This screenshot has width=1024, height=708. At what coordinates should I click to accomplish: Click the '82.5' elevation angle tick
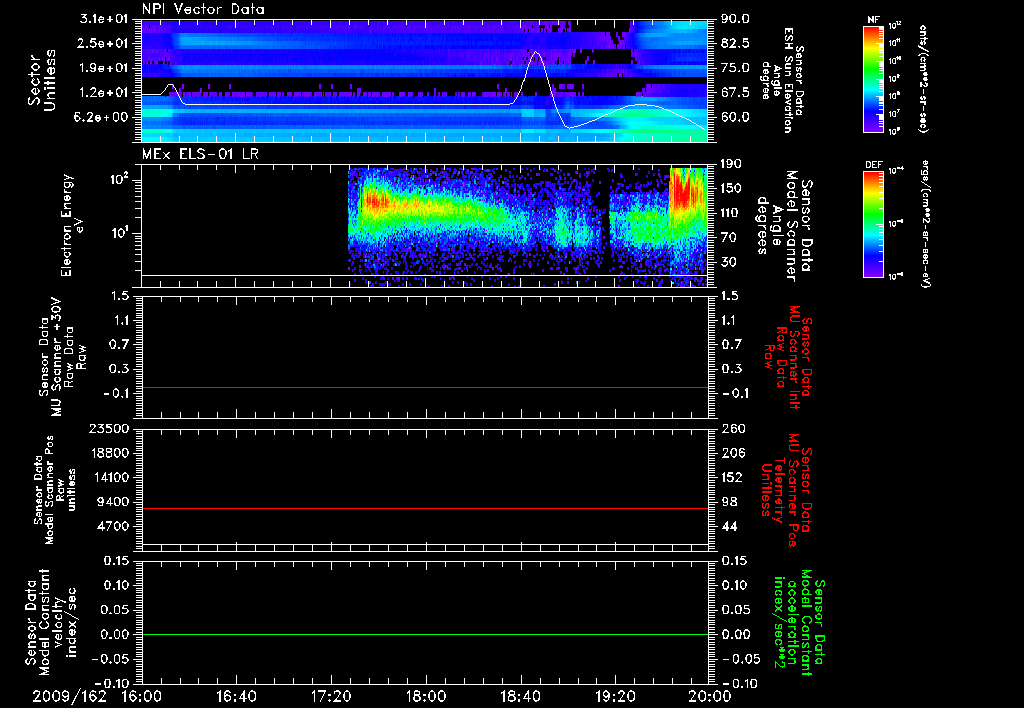click(735, 43)
